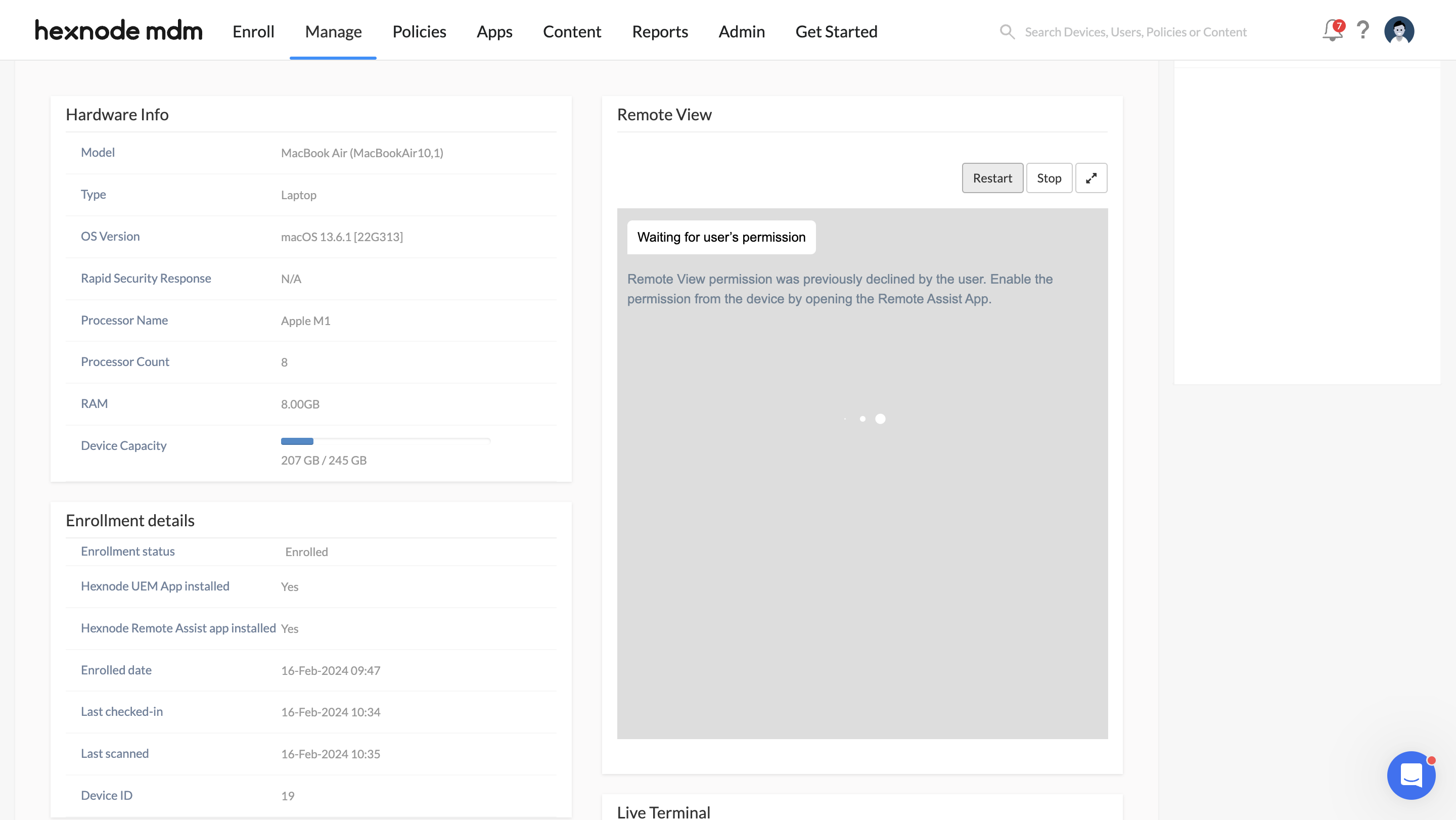1456x820 pixels.
Task: Click the Processor Count label
Action: click(125, 361)
